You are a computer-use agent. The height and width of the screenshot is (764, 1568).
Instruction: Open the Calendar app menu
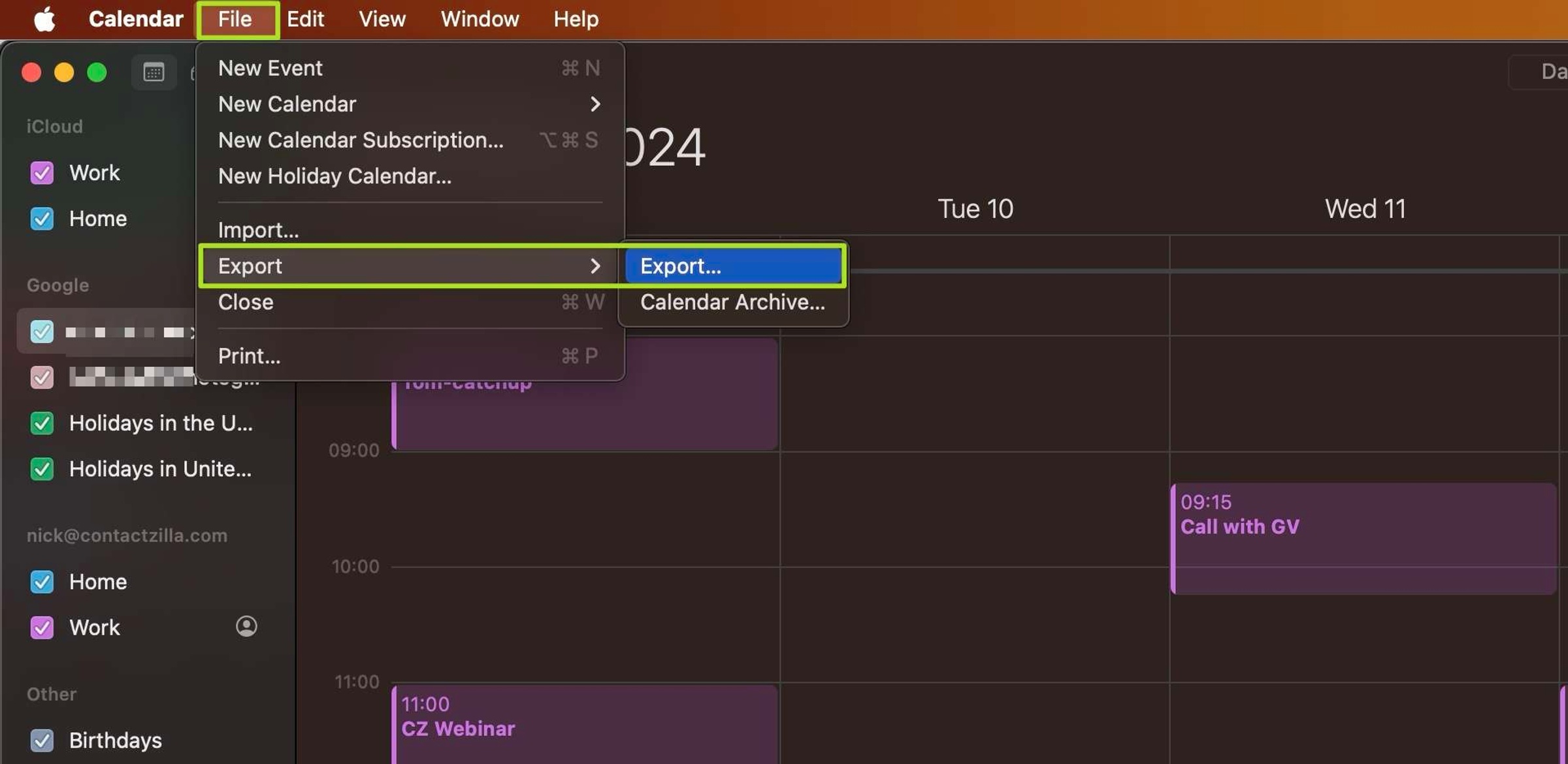tap(136, 19)
